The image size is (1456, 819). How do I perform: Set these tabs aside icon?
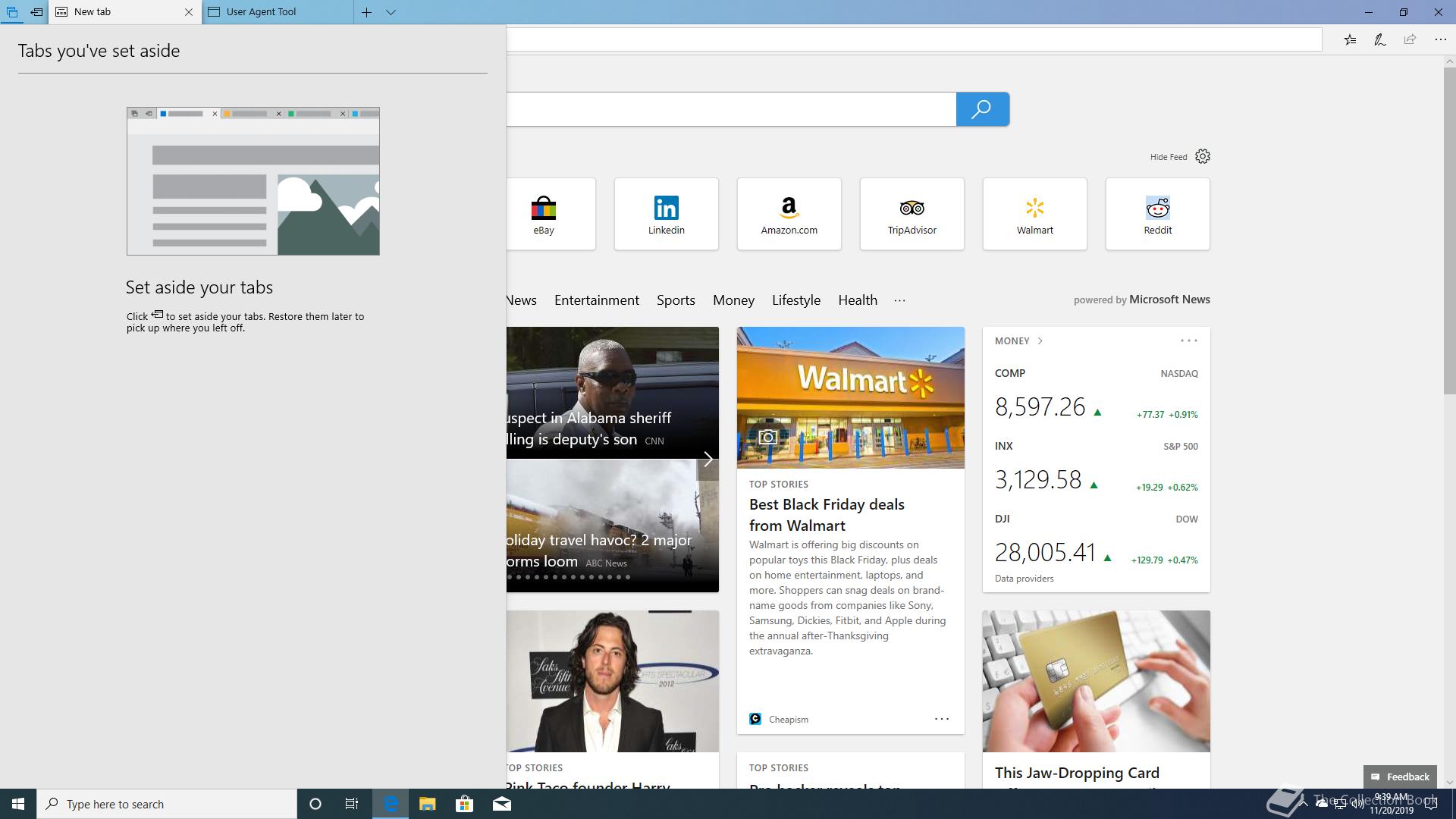pyautogui.click(x=36, y=12)
